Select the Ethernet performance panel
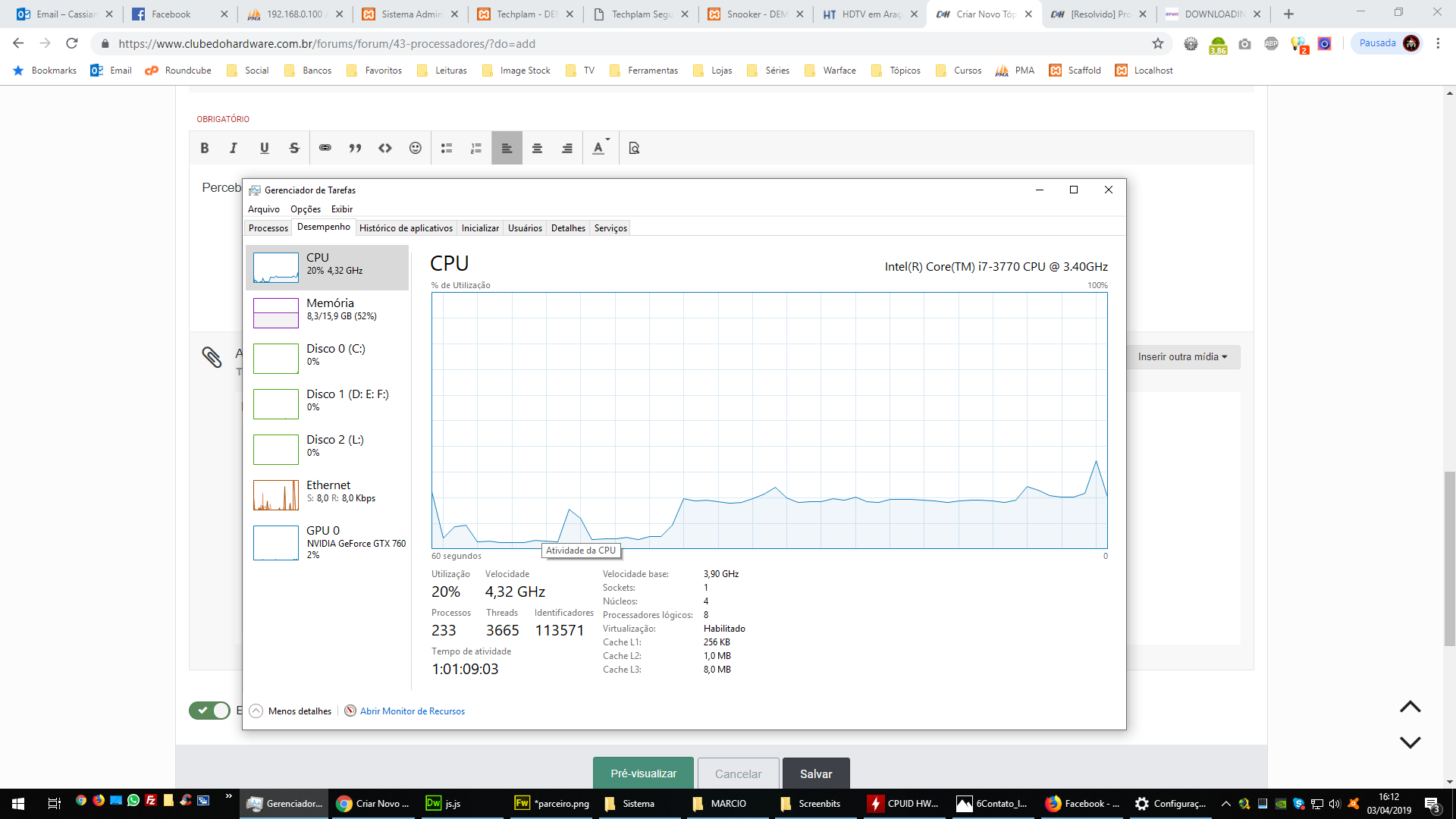1456x819 pixels. pyautogui.click(x=327, y=495)
